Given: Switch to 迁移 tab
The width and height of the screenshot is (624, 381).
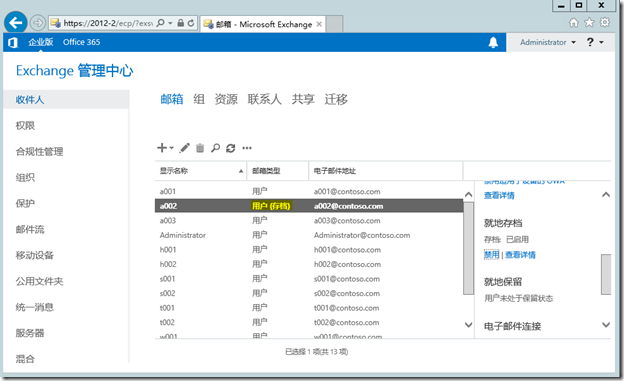Looking at the screenshot, I should (336, 99).
